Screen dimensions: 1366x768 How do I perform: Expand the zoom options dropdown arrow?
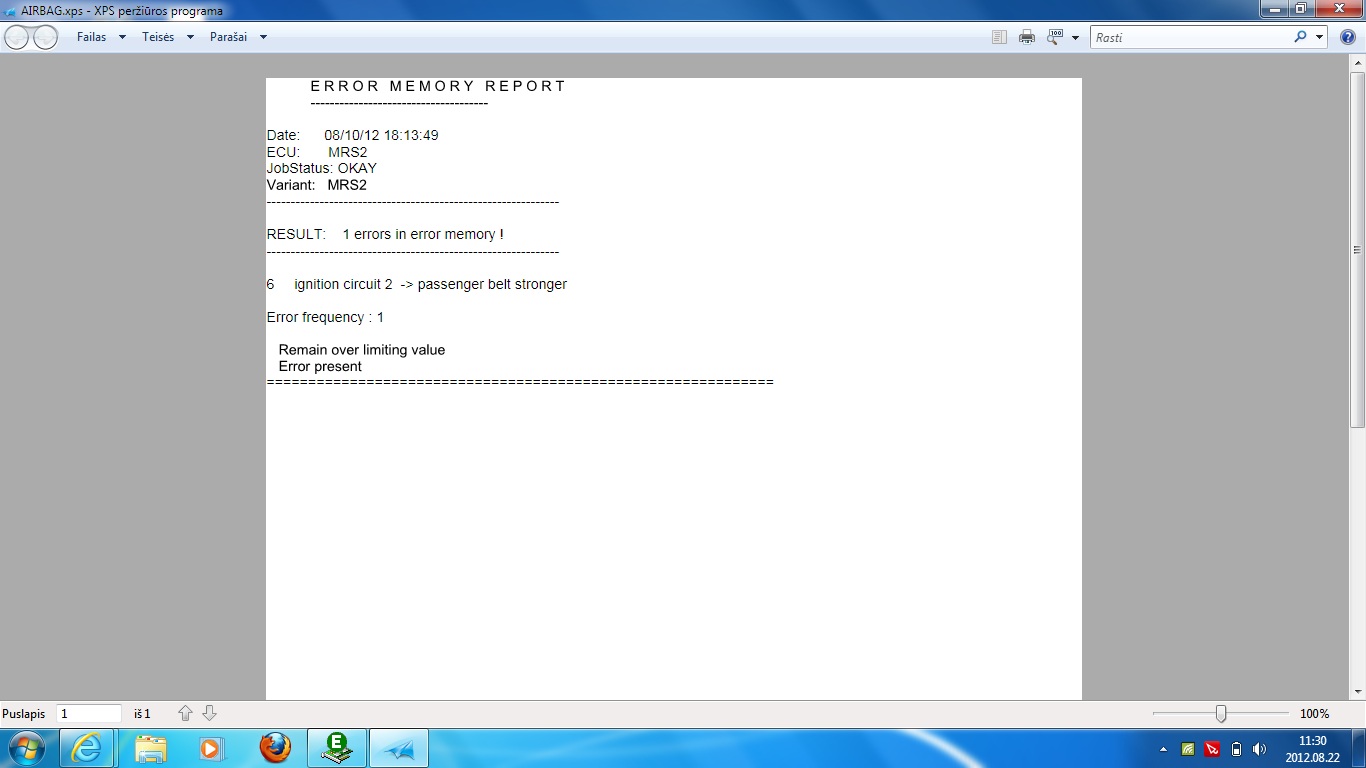point(1075,37)
